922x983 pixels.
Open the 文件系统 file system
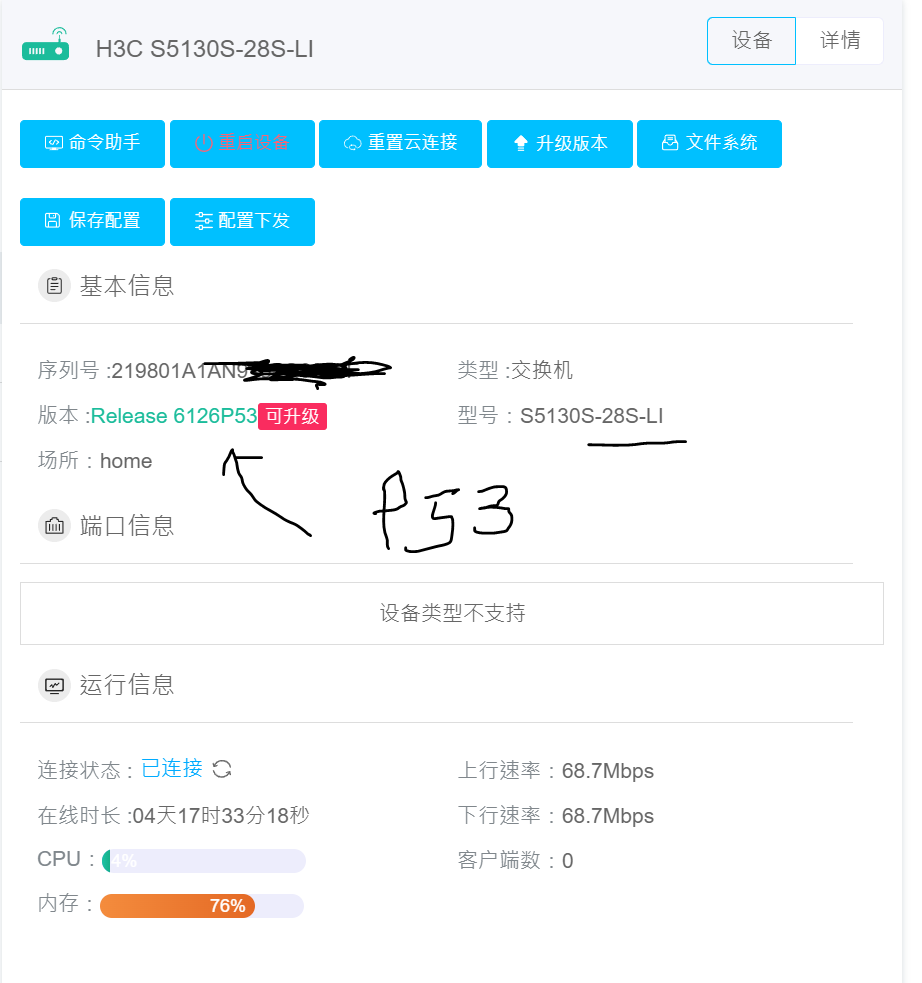click(x=709, y=144)
